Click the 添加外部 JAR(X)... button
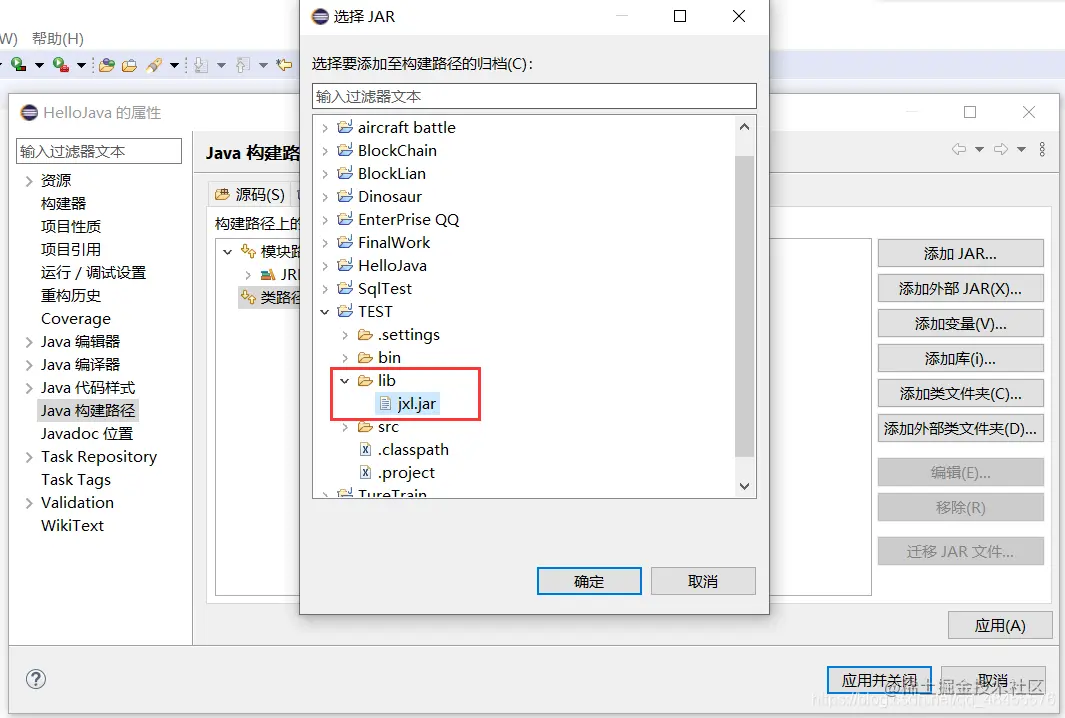 pyautogui.click(x=960, y=289)
